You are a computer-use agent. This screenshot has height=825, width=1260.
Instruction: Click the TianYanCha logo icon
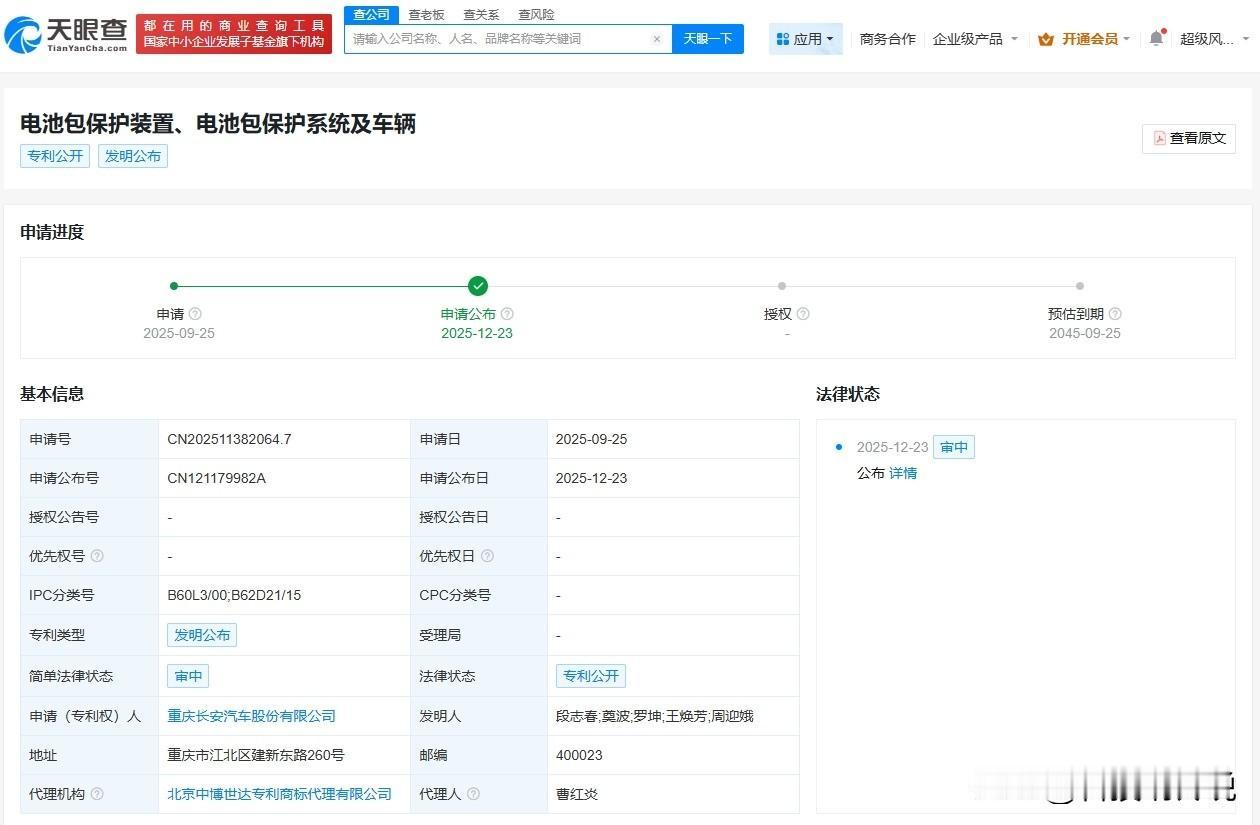[22, 35]
